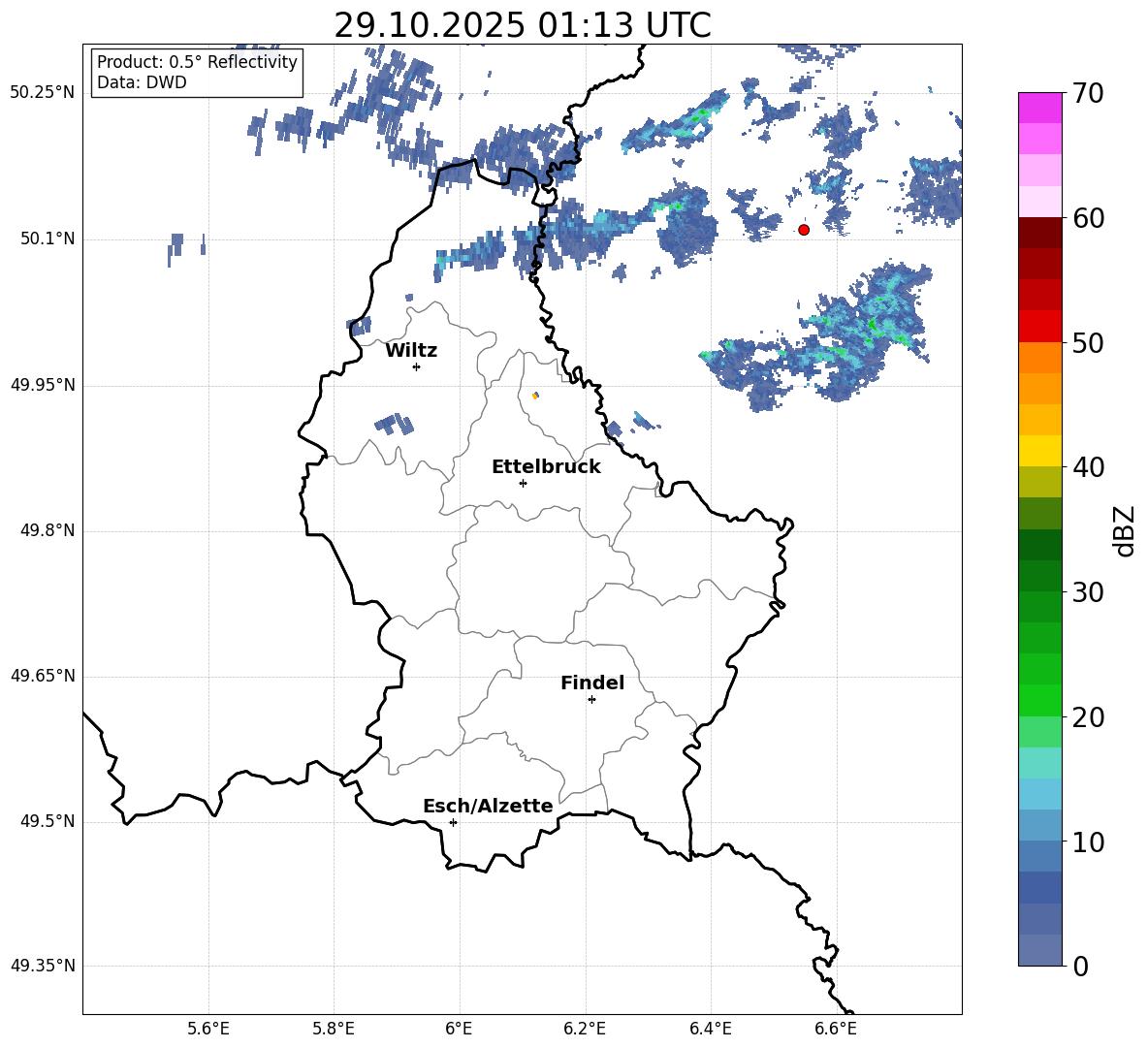Click the yellow colorbar swatch above 40
This screenshot has width=1148, height=1048.
click(1040, 451)
